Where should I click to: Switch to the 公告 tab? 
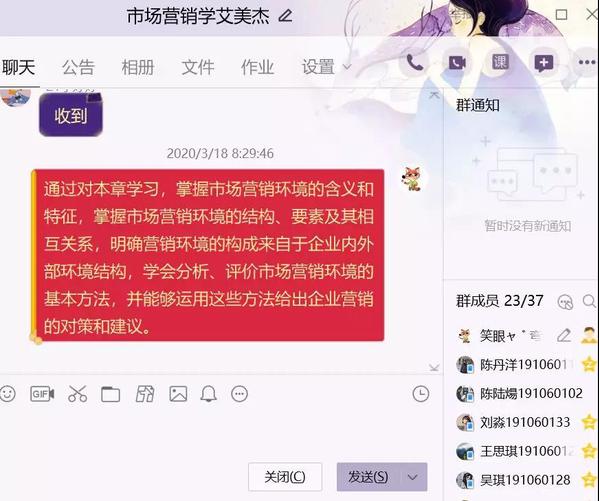pos(78,67)
